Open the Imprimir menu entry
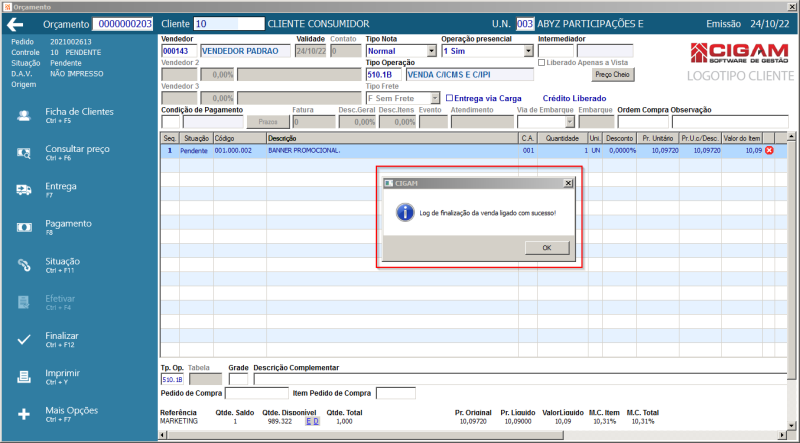The image size is (800, 443). (62, 377)
